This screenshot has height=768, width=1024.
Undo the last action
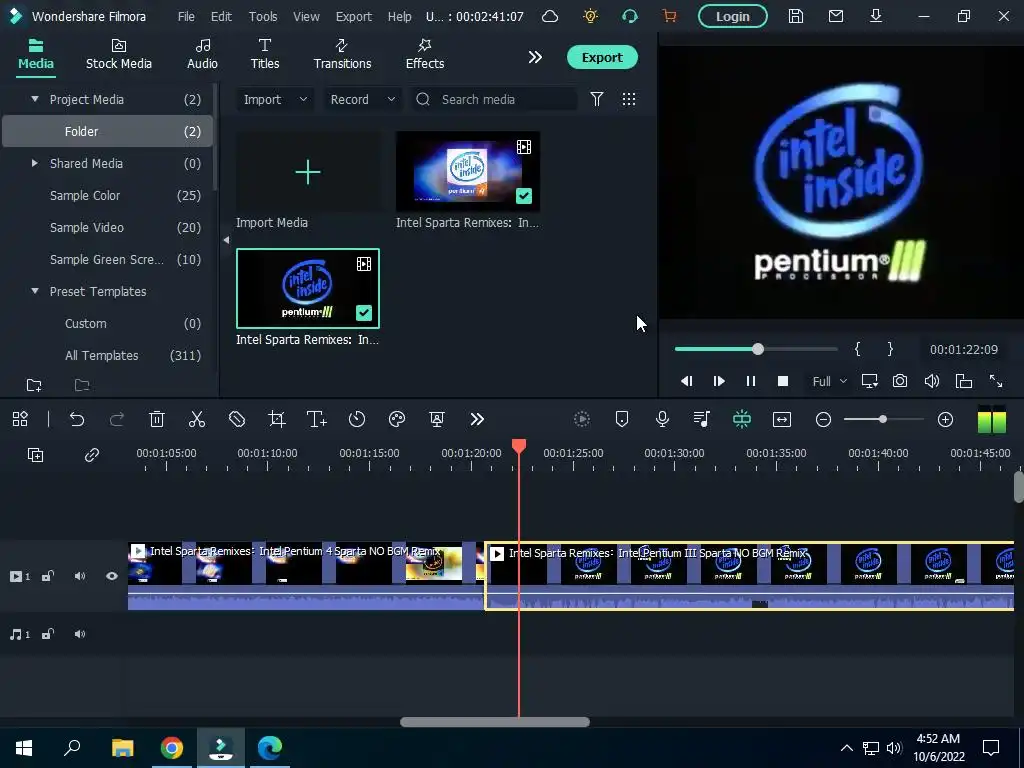(77, 419)
